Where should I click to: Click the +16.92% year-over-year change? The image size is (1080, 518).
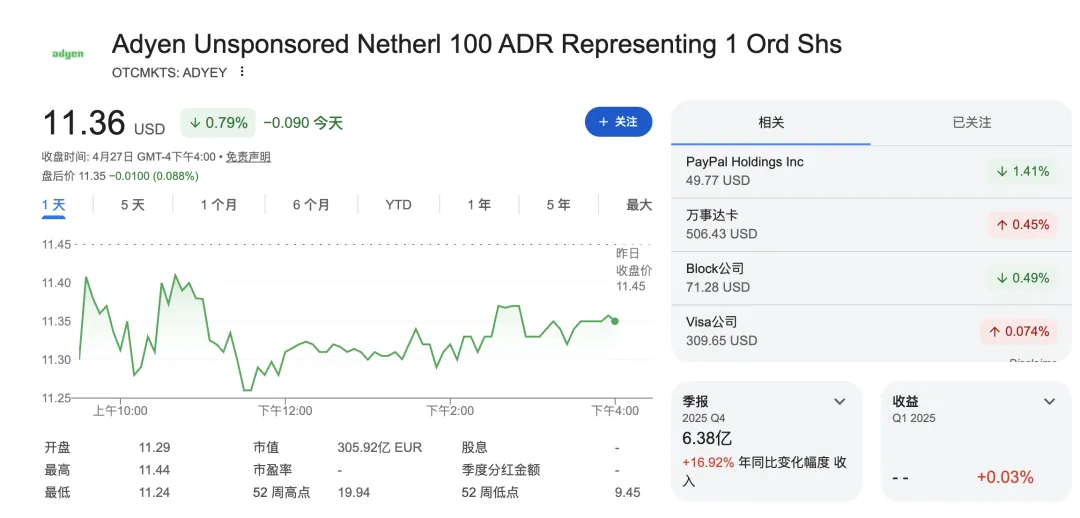pos(708,463)
